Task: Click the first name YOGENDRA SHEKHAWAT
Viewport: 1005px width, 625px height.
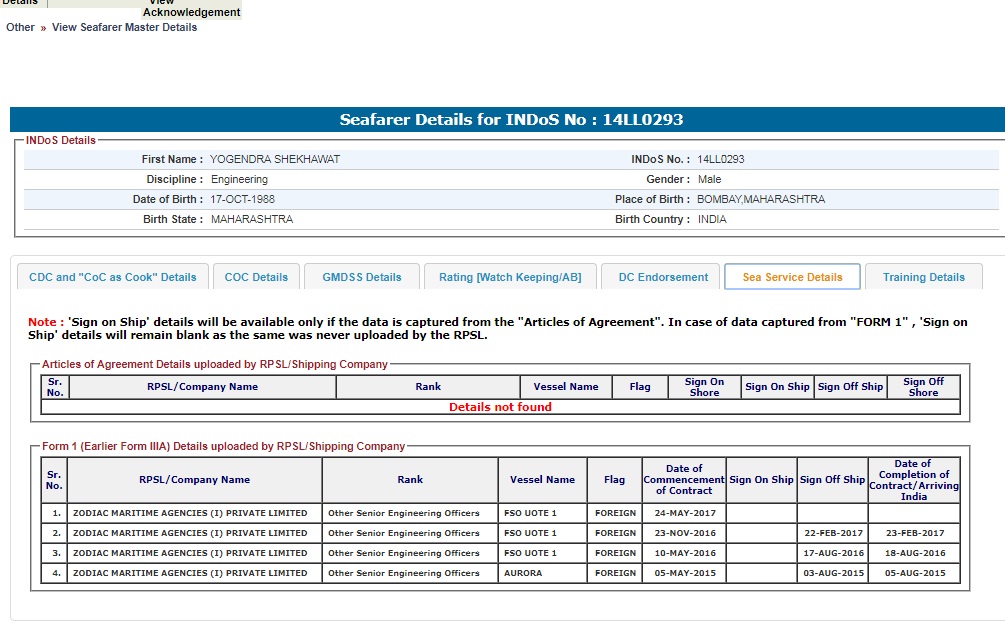Action: 275,159
